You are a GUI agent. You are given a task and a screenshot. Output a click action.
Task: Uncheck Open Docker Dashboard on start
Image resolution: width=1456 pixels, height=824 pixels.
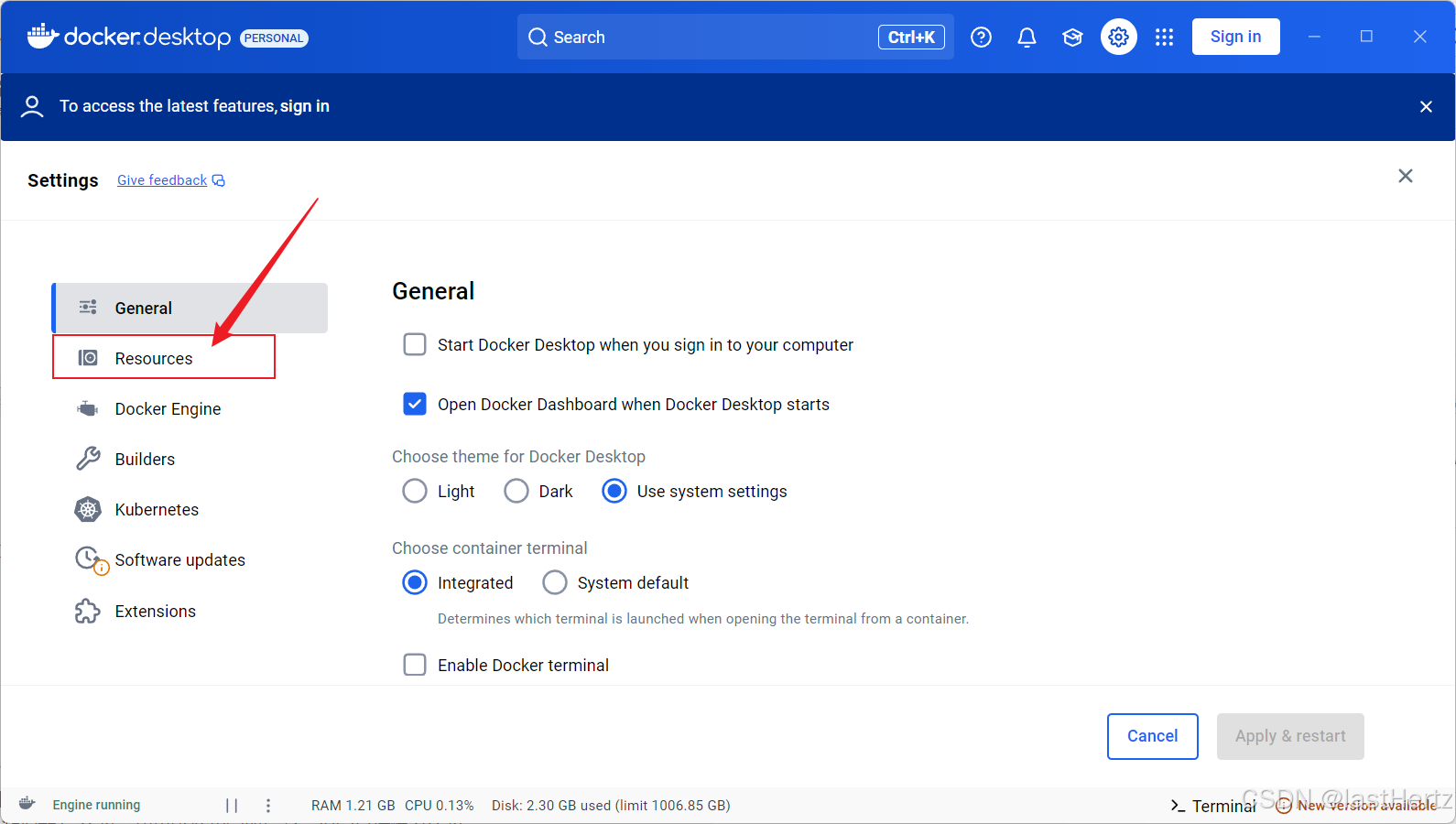point(415,404)
